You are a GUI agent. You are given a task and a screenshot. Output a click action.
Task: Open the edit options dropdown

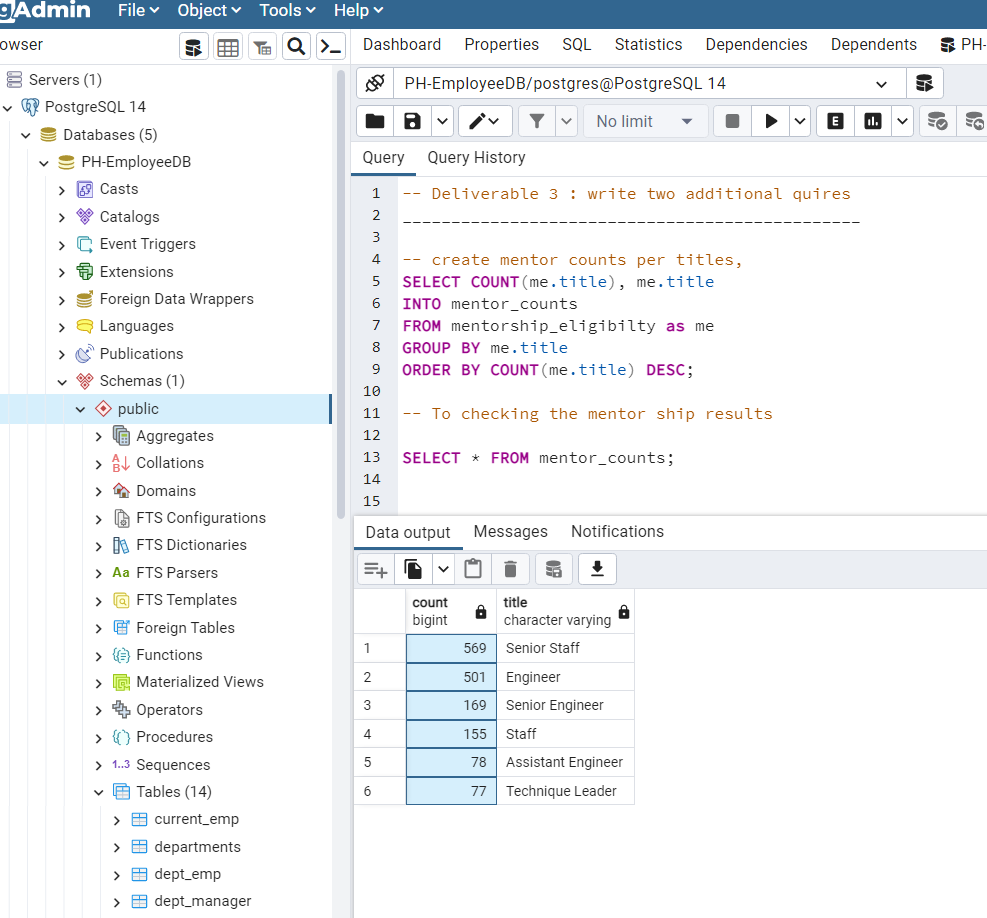[493, 121]
